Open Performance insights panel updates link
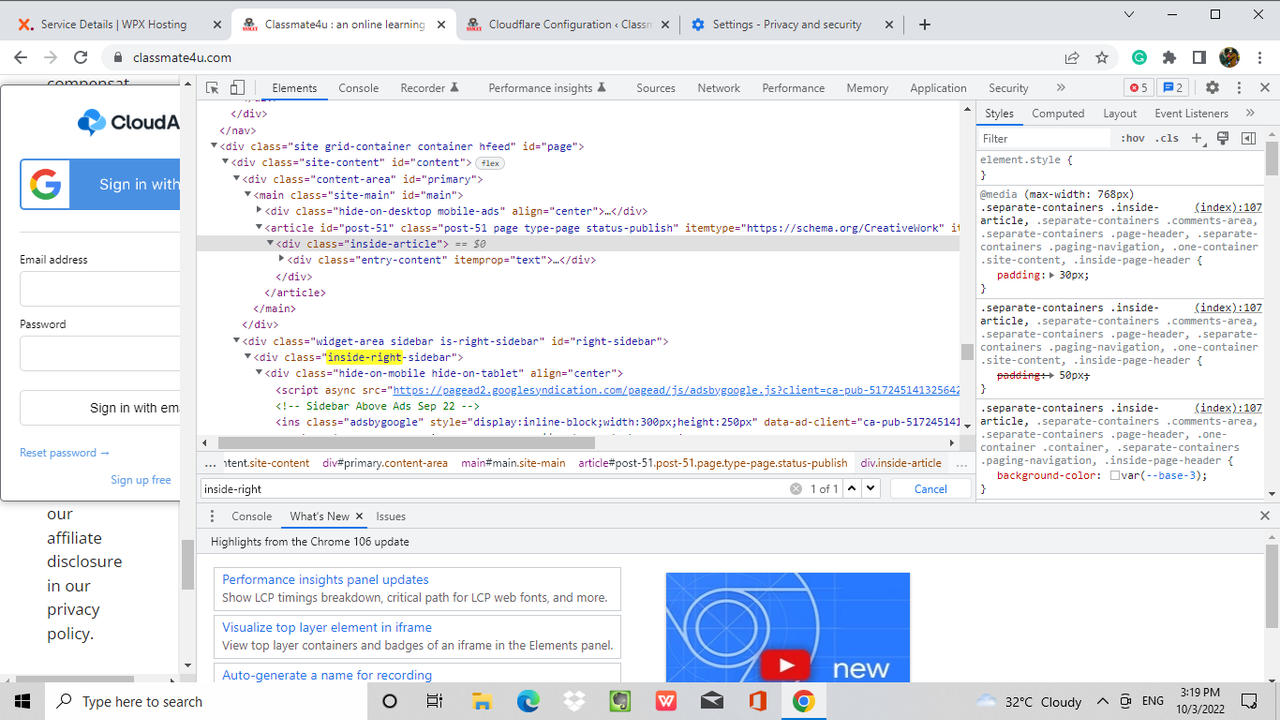The image size is (1280, 720). (x=325, y=580)
